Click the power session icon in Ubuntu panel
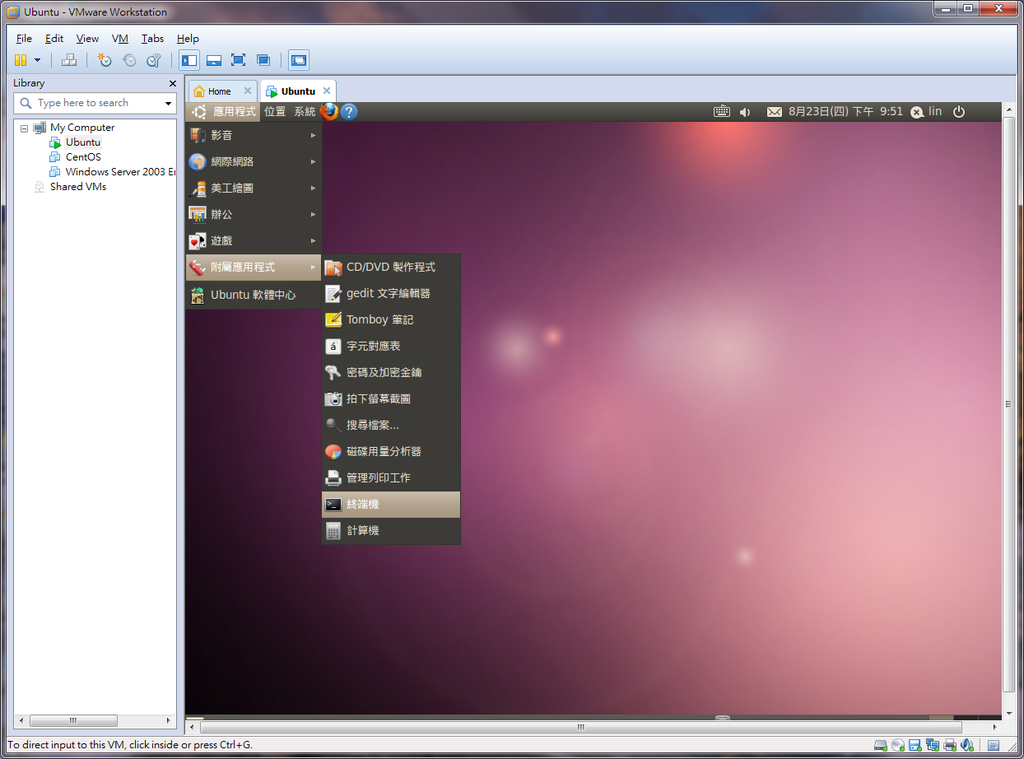 pos(959,112)
